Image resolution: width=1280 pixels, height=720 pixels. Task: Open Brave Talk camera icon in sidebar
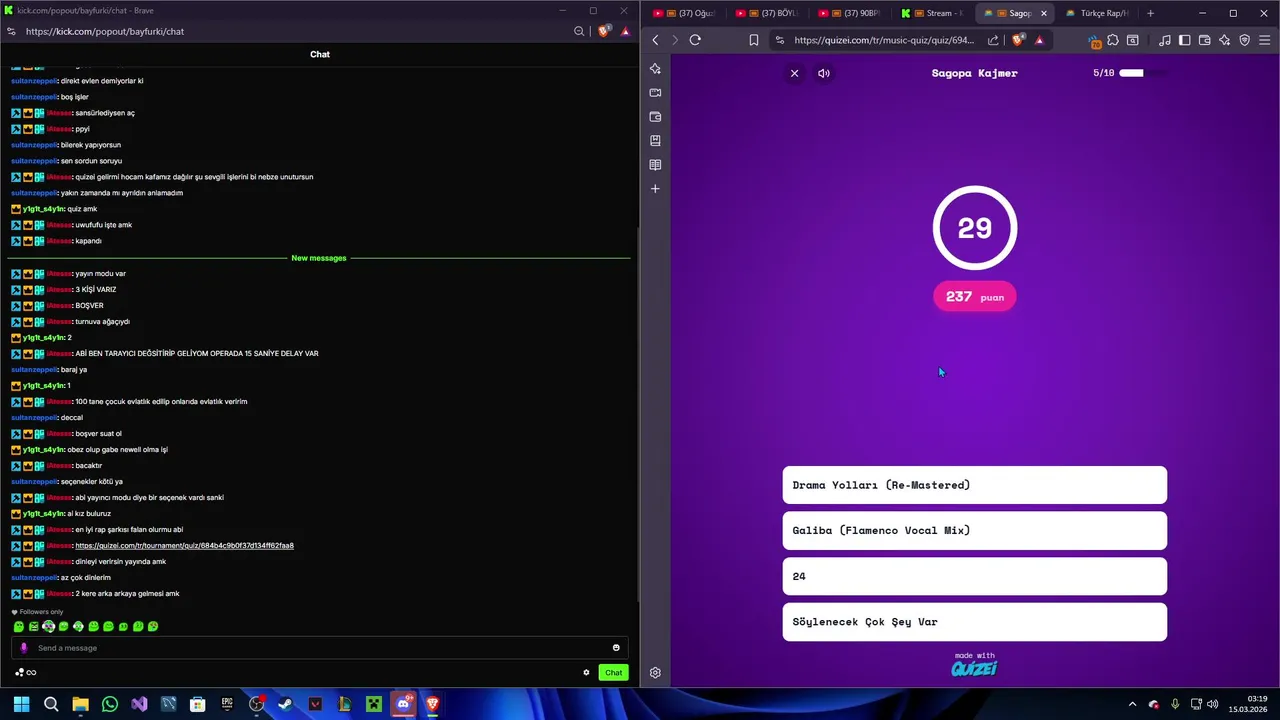(x=655, y=93)
